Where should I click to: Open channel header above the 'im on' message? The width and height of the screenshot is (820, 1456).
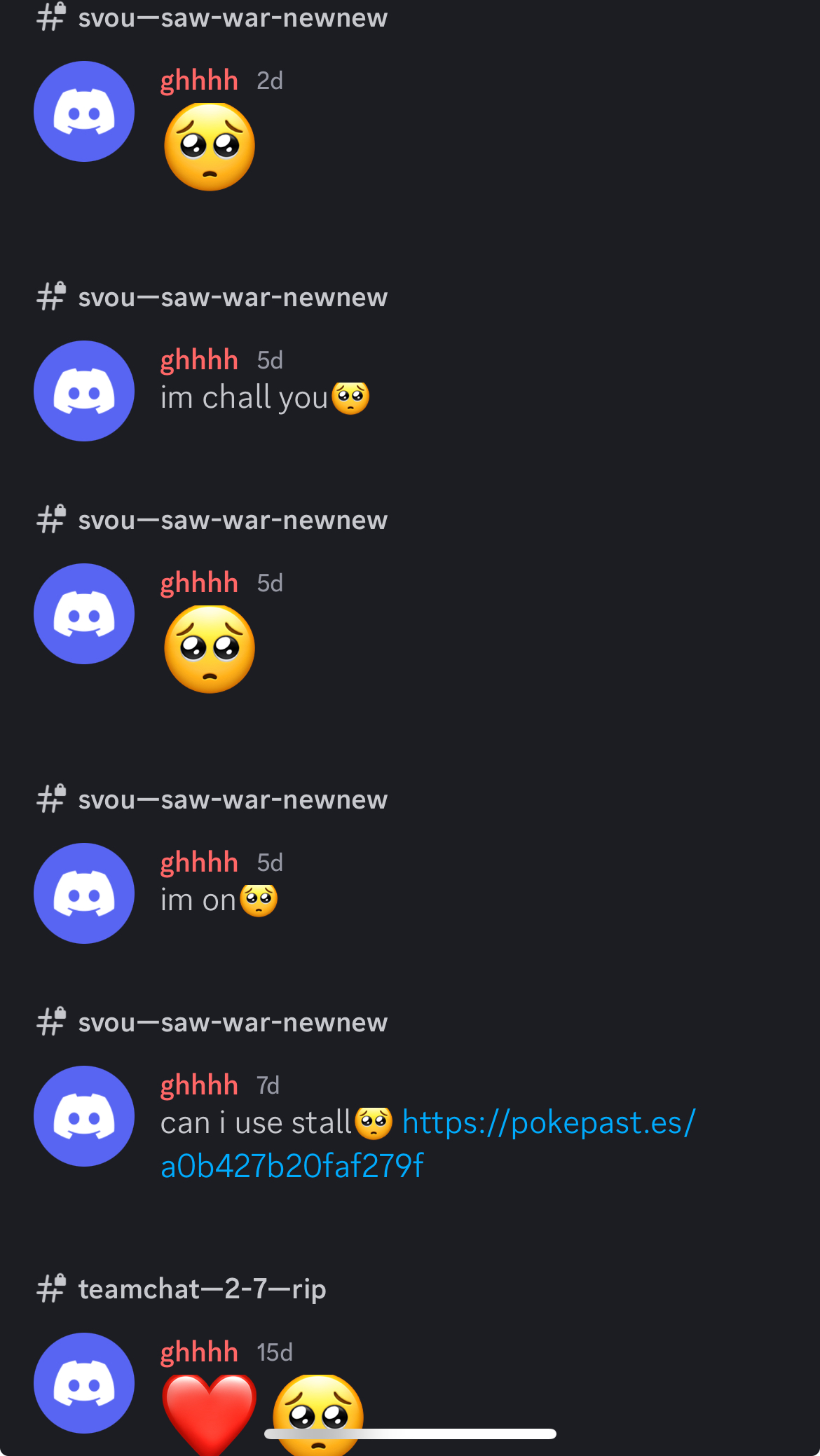pyautogui.click(x=233, y=799)
